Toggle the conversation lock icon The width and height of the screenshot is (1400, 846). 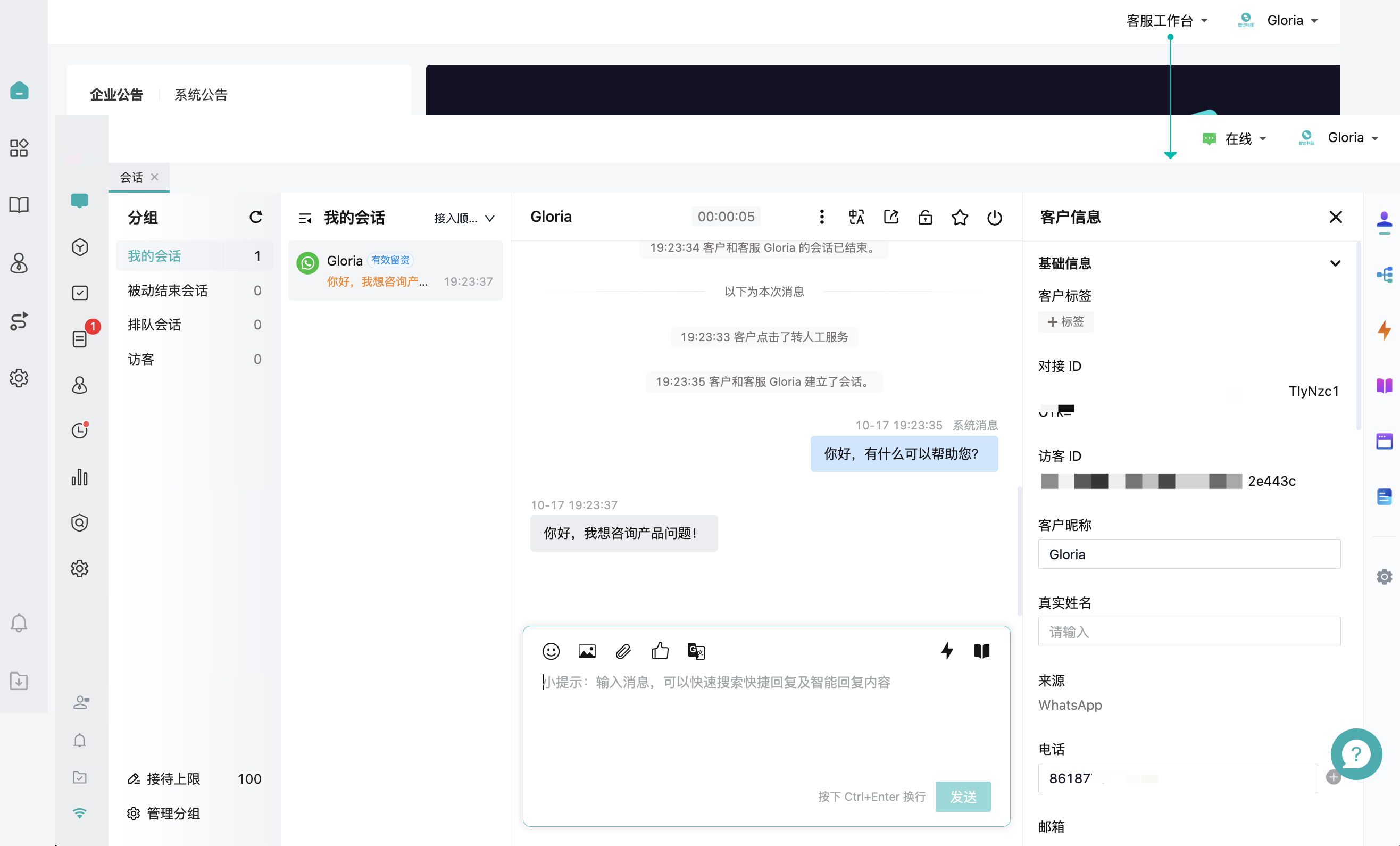925,217
